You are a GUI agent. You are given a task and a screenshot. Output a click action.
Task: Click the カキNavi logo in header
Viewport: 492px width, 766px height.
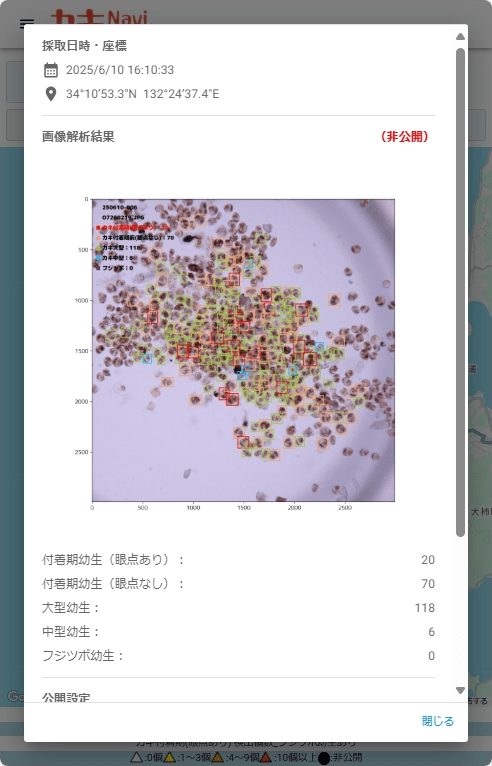99,18
